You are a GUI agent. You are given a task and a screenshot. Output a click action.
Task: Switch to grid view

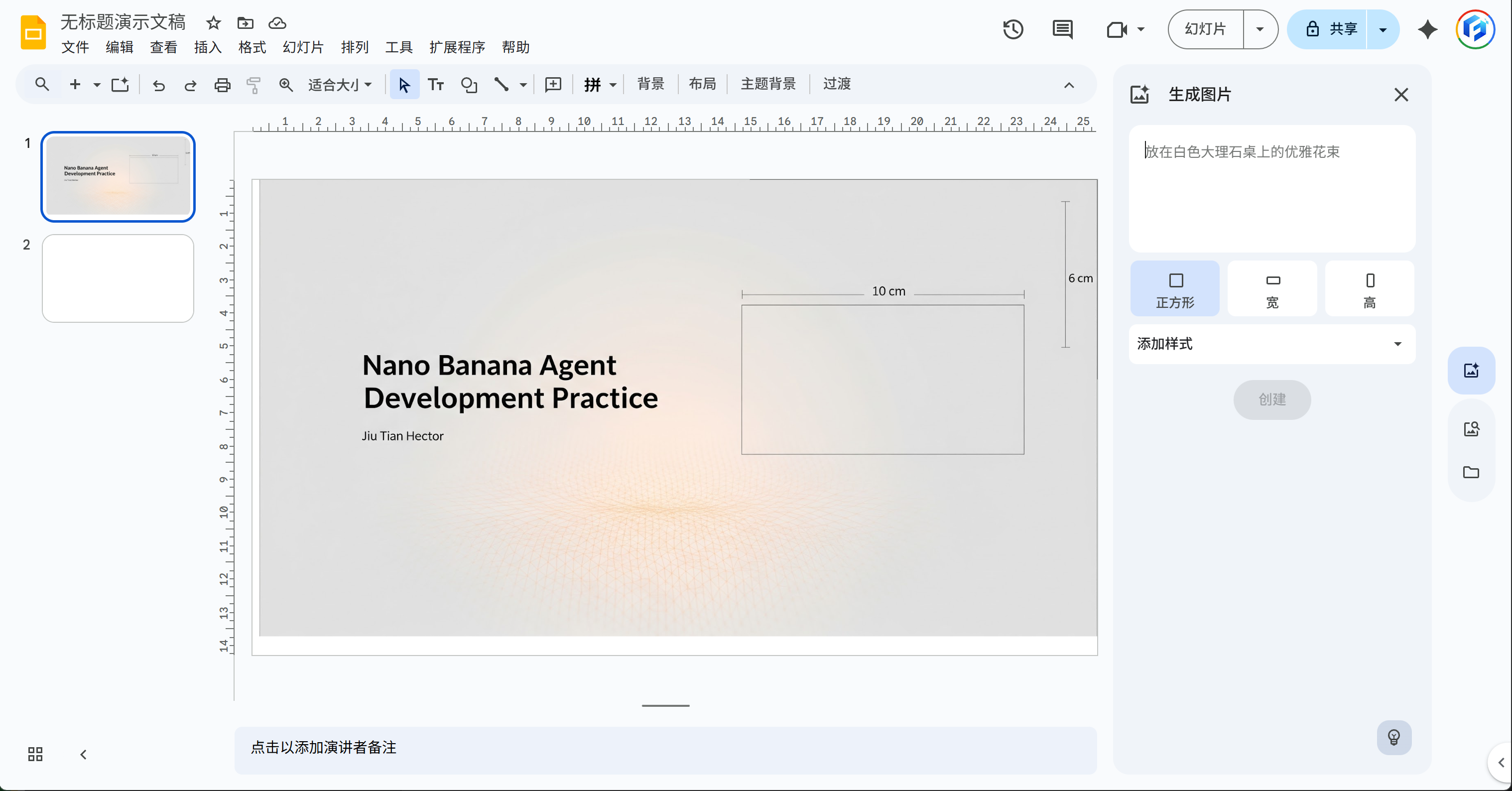pyautogui.click(x=35, y=754)
